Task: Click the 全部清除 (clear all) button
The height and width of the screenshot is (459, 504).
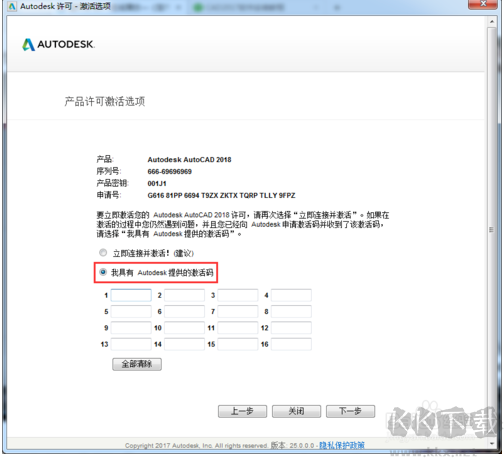Action: tap(137, 364)
